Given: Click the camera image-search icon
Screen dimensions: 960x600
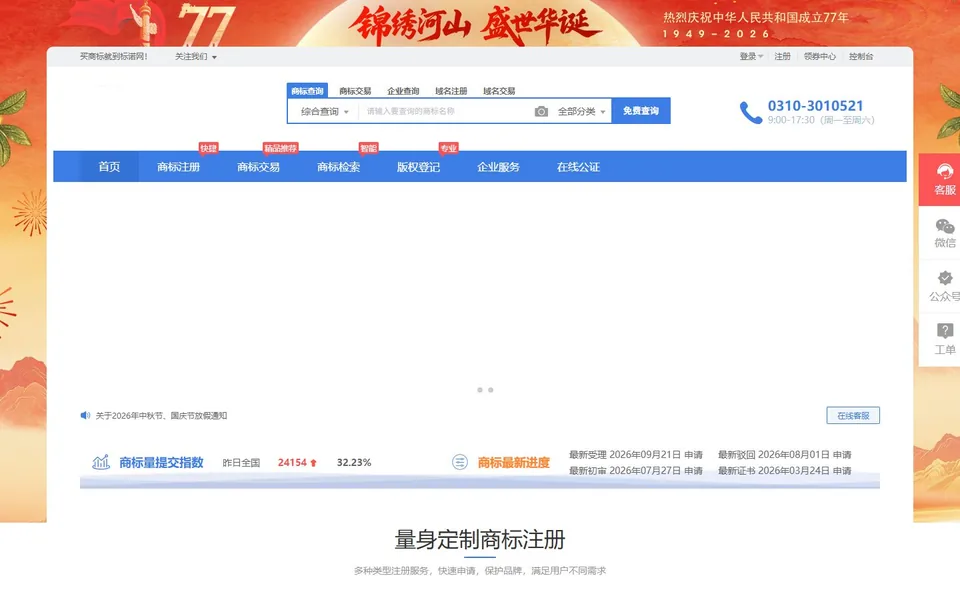Looking at the screenshot, I should click(x=541, y=111).
